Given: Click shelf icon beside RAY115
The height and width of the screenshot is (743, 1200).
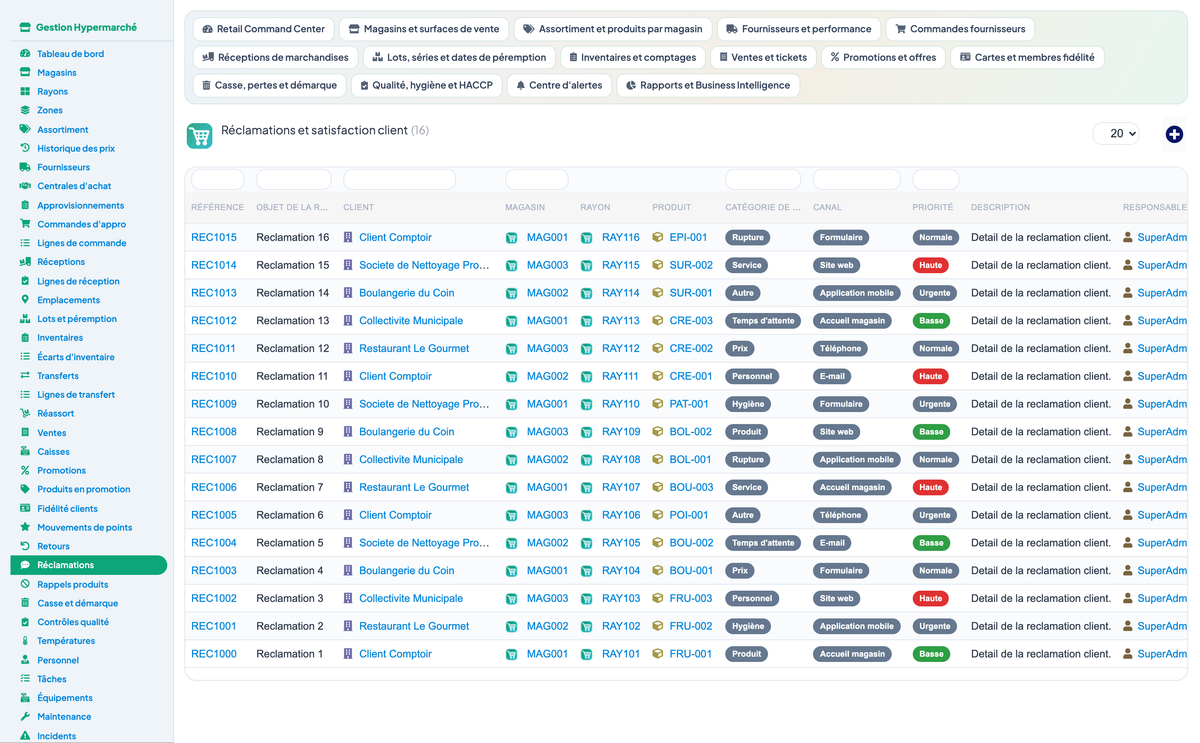Looking at the screenshot, I should coord(587,266).
